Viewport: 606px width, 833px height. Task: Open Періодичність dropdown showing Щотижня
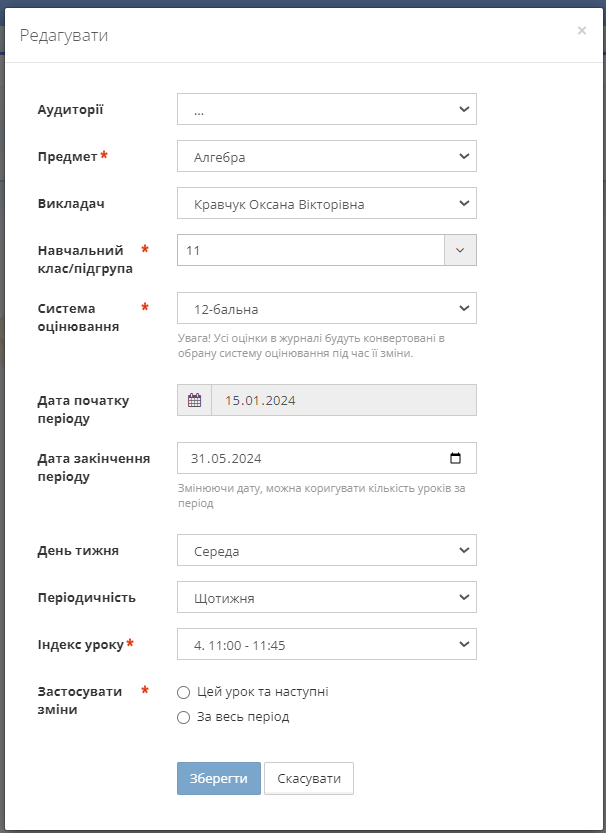(x=326, y=597)
